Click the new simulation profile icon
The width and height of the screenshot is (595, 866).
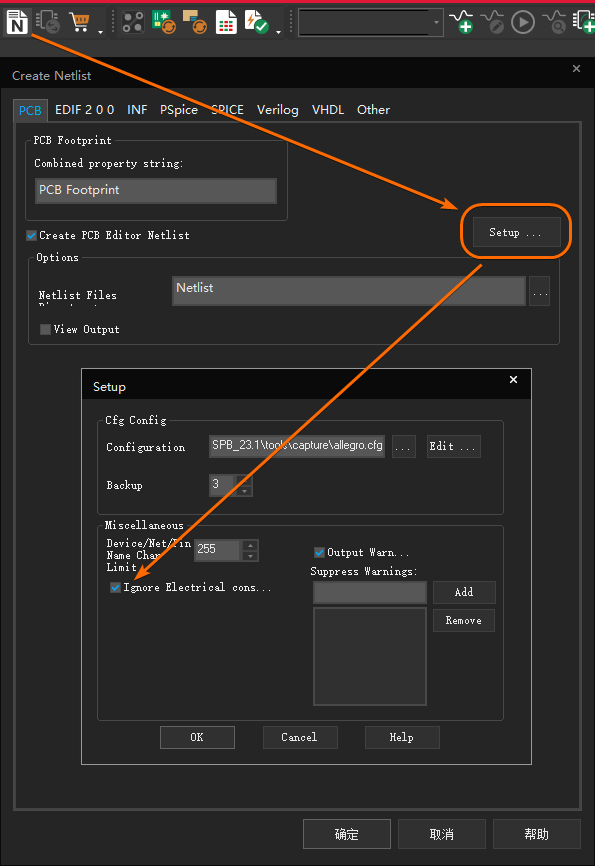pos(461,22)
